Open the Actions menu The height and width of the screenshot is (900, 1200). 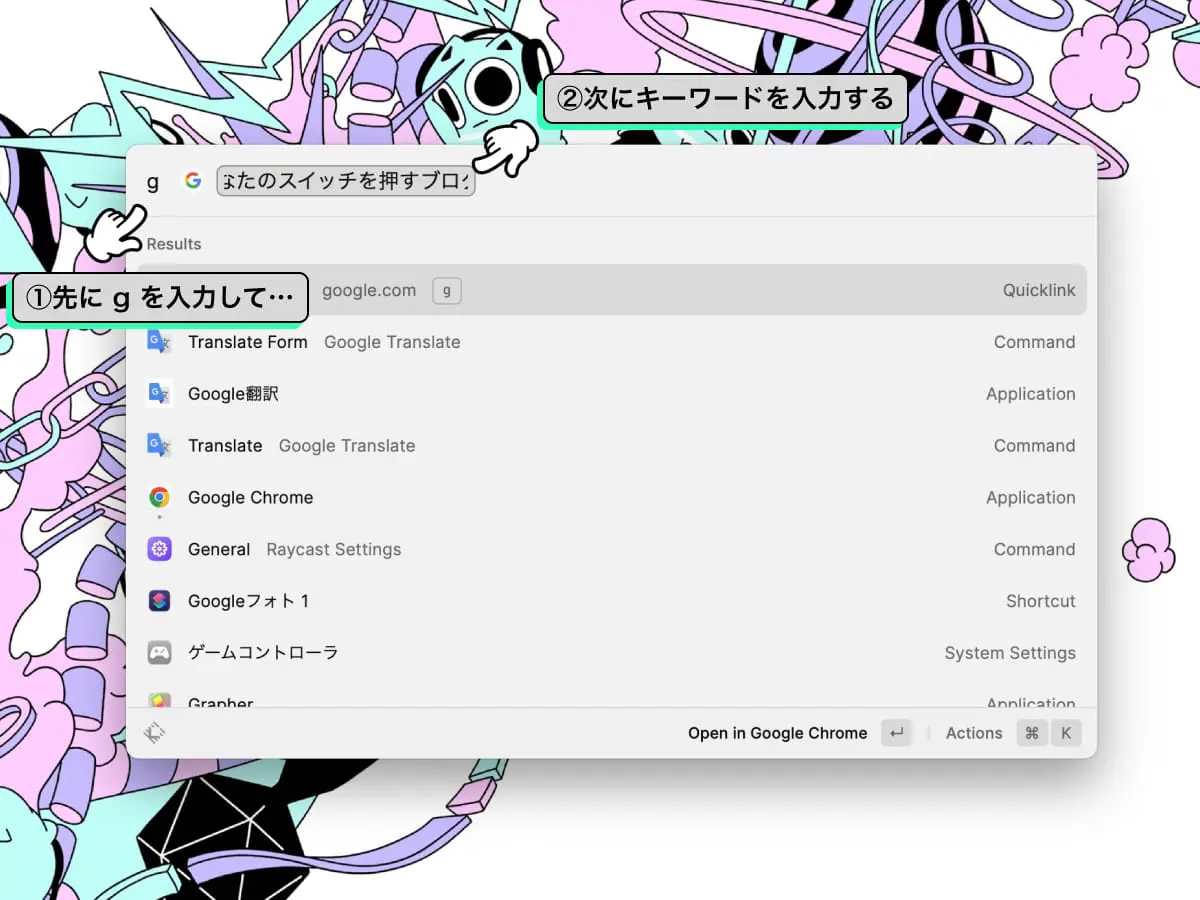click(x=974, y=733)
